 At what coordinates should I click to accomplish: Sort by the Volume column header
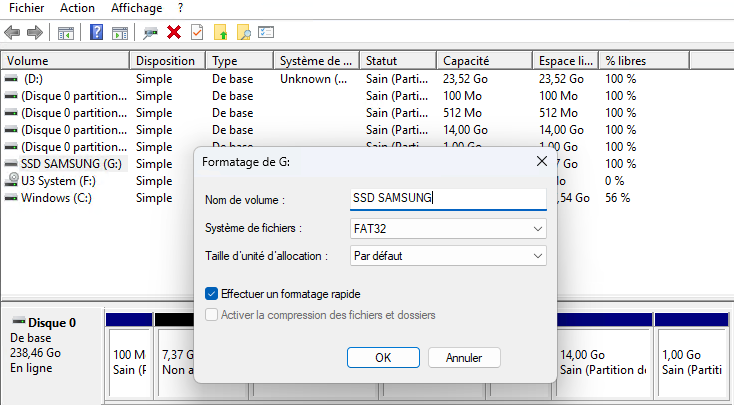66,61
